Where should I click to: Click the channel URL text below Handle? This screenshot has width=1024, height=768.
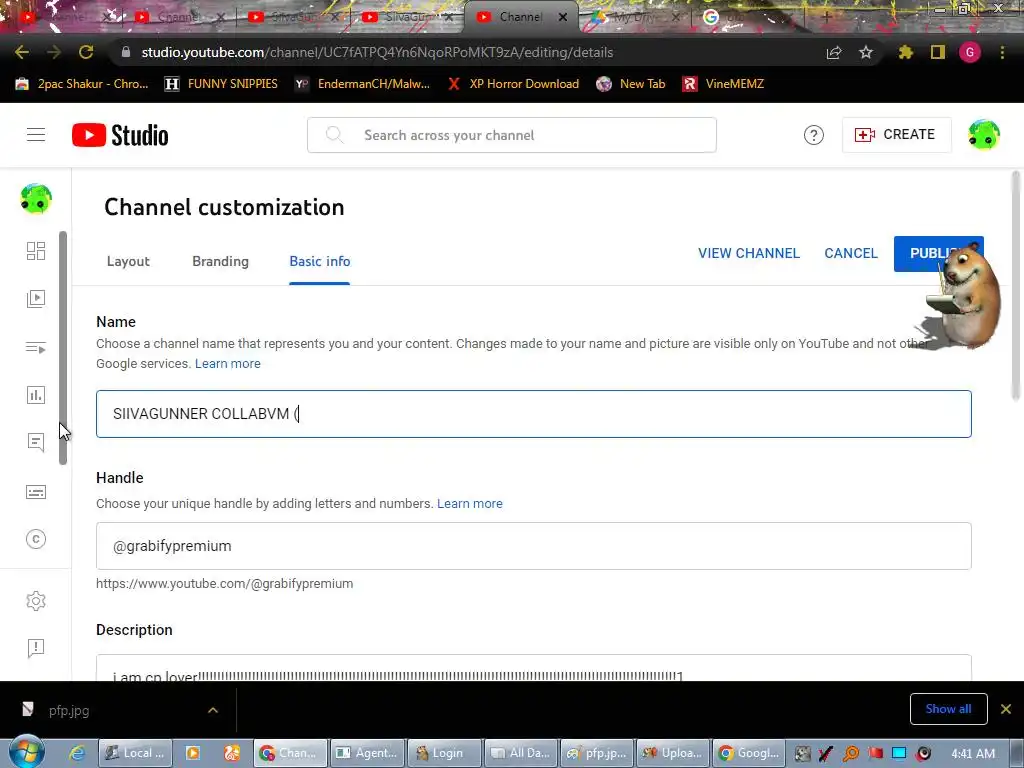225,584
